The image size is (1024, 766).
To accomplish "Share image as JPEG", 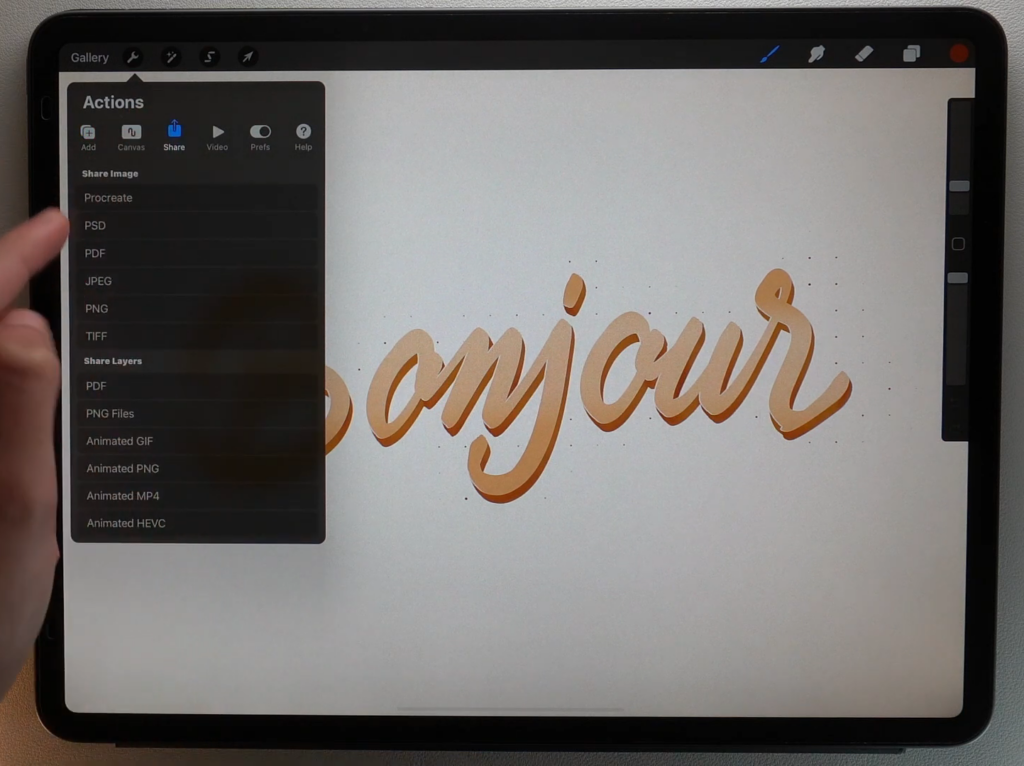I will (197, 281).
